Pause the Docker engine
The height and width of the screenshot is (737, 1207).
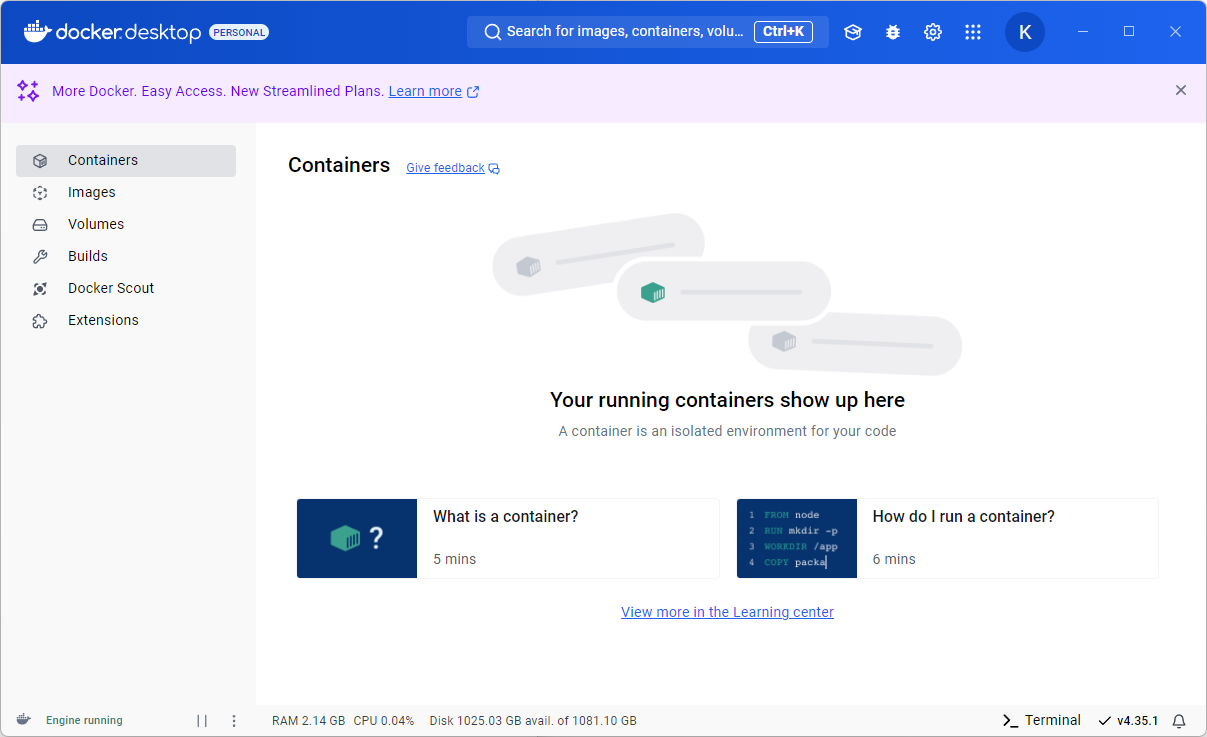pyautogui.click(x=202, y=720)
